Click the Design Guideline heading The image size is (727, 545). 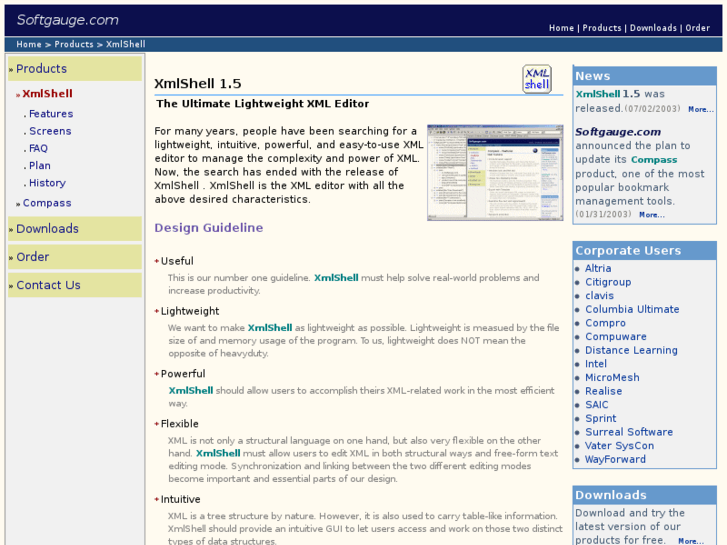pos(209,228)
